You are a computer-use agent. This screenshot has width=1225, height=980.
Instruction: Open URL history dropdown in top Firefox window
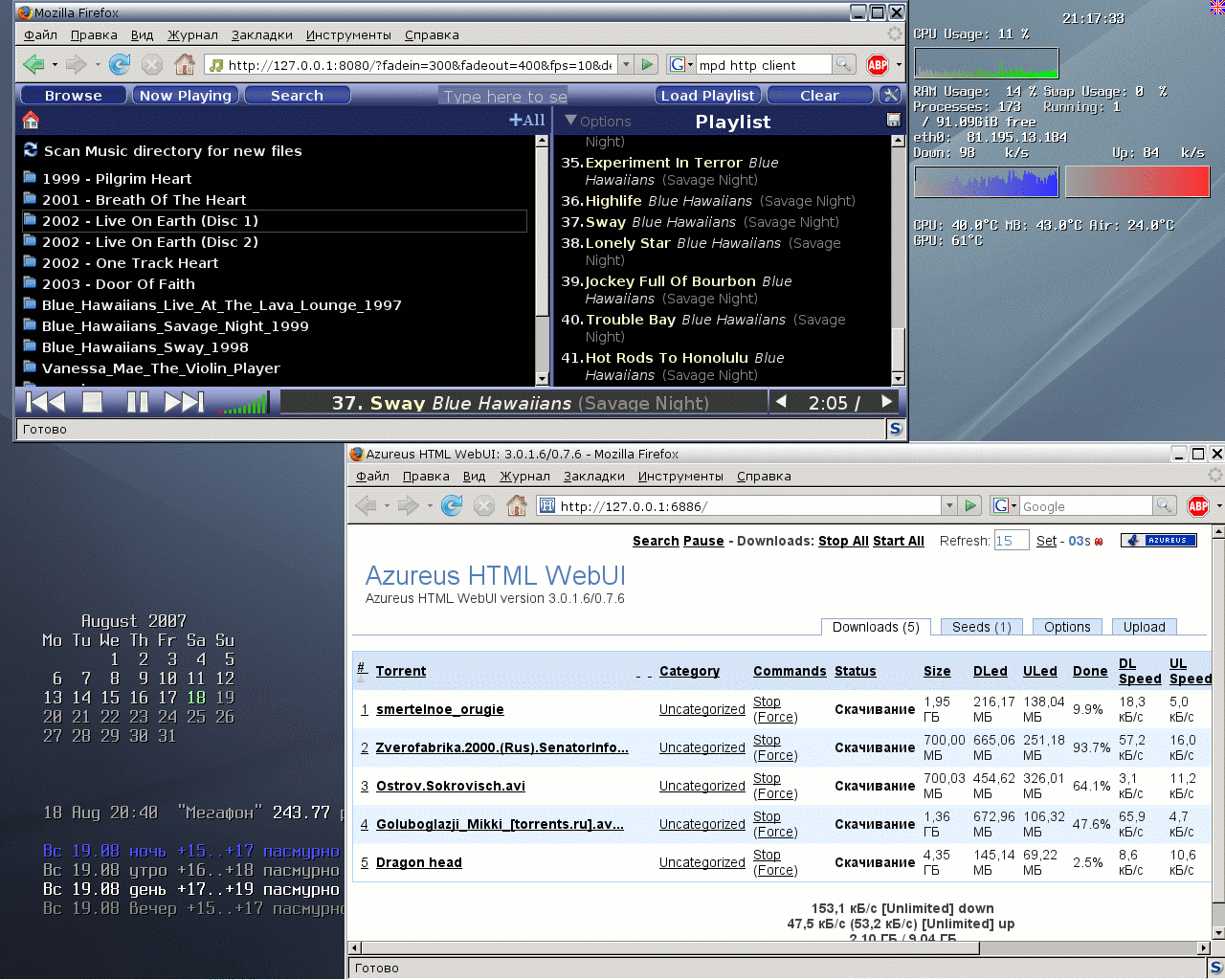point(626,64)
